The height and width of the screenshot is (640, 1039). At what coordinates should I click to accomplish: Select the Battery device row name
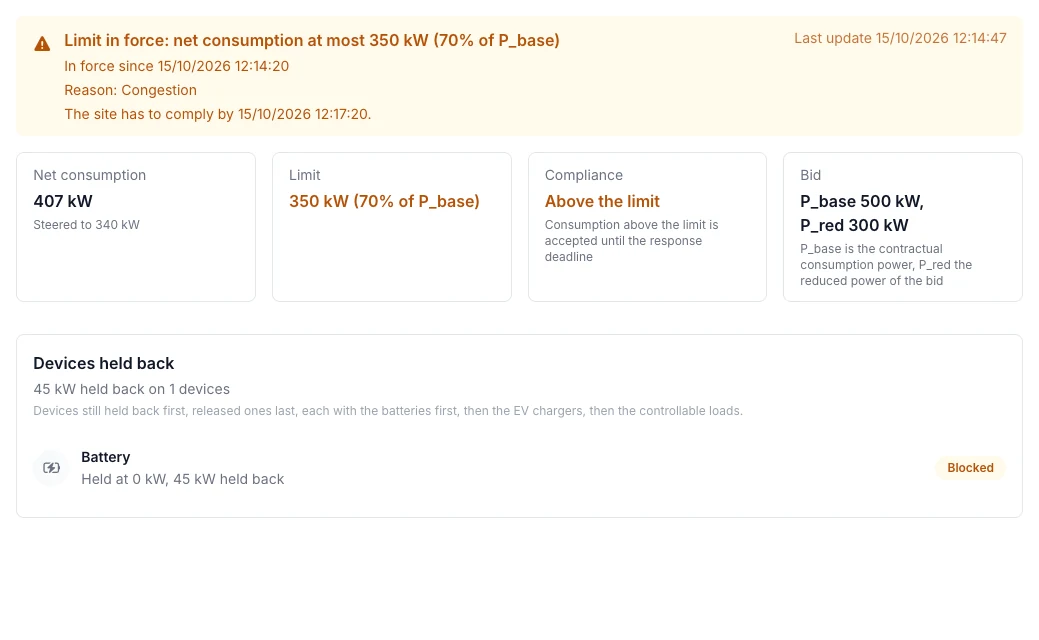105,457
